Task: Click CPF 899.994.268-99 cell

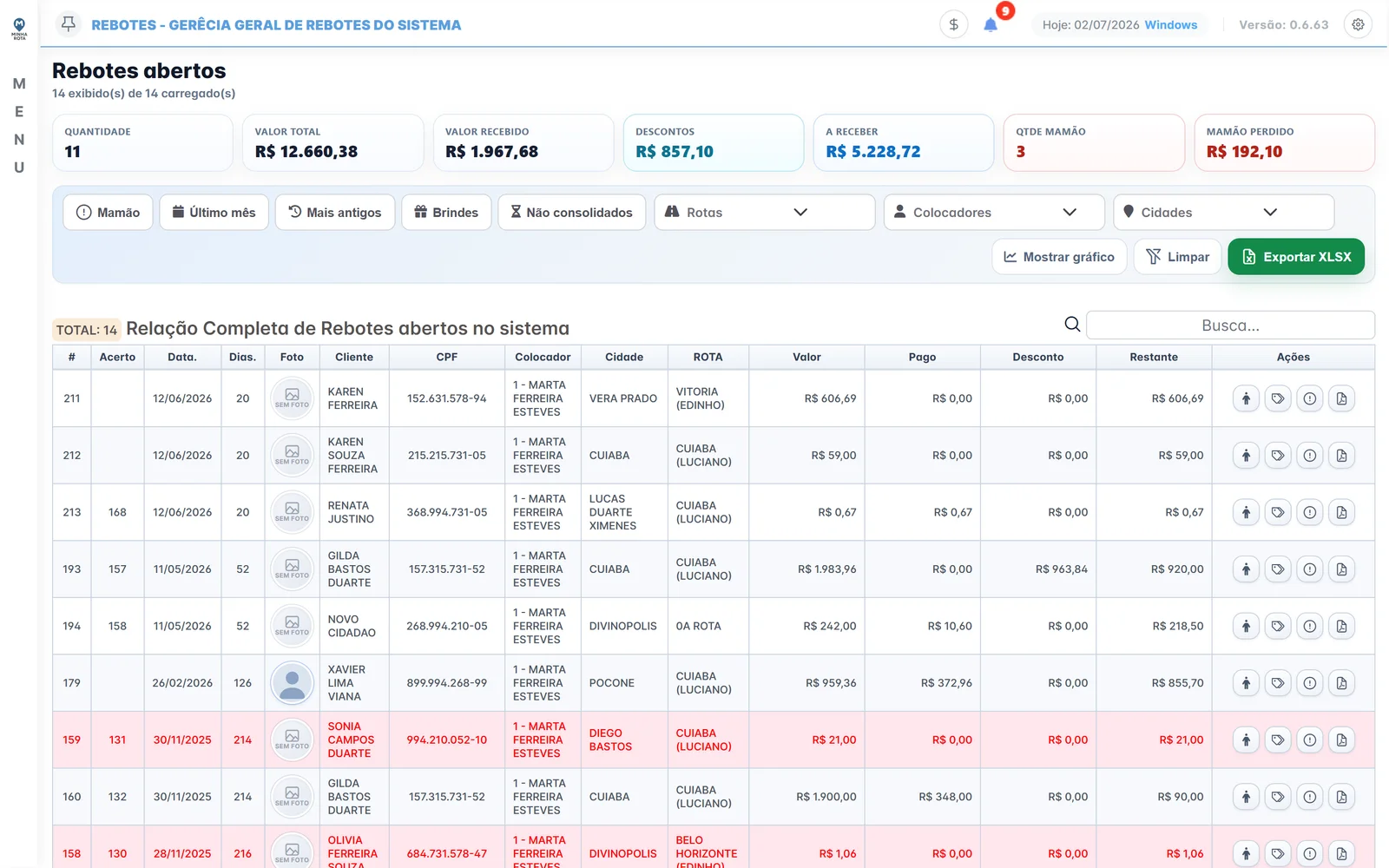Action: pyautogui.click(x=447, y=683)
